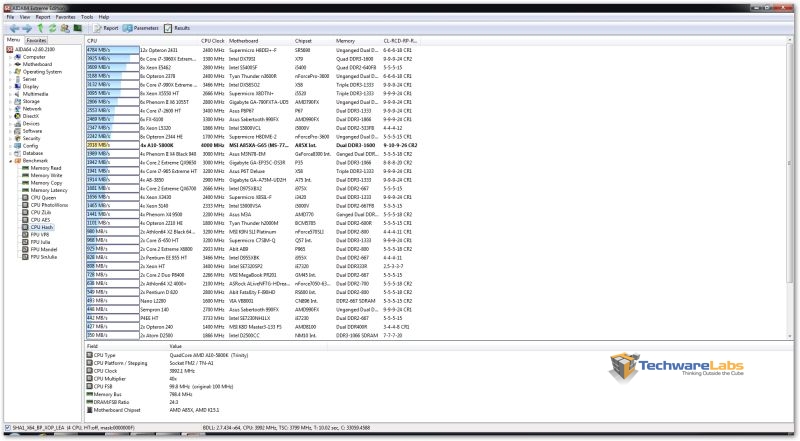Expand the Config tree node
The height and width of the screenshot is (441, 800).
[10, 146]
